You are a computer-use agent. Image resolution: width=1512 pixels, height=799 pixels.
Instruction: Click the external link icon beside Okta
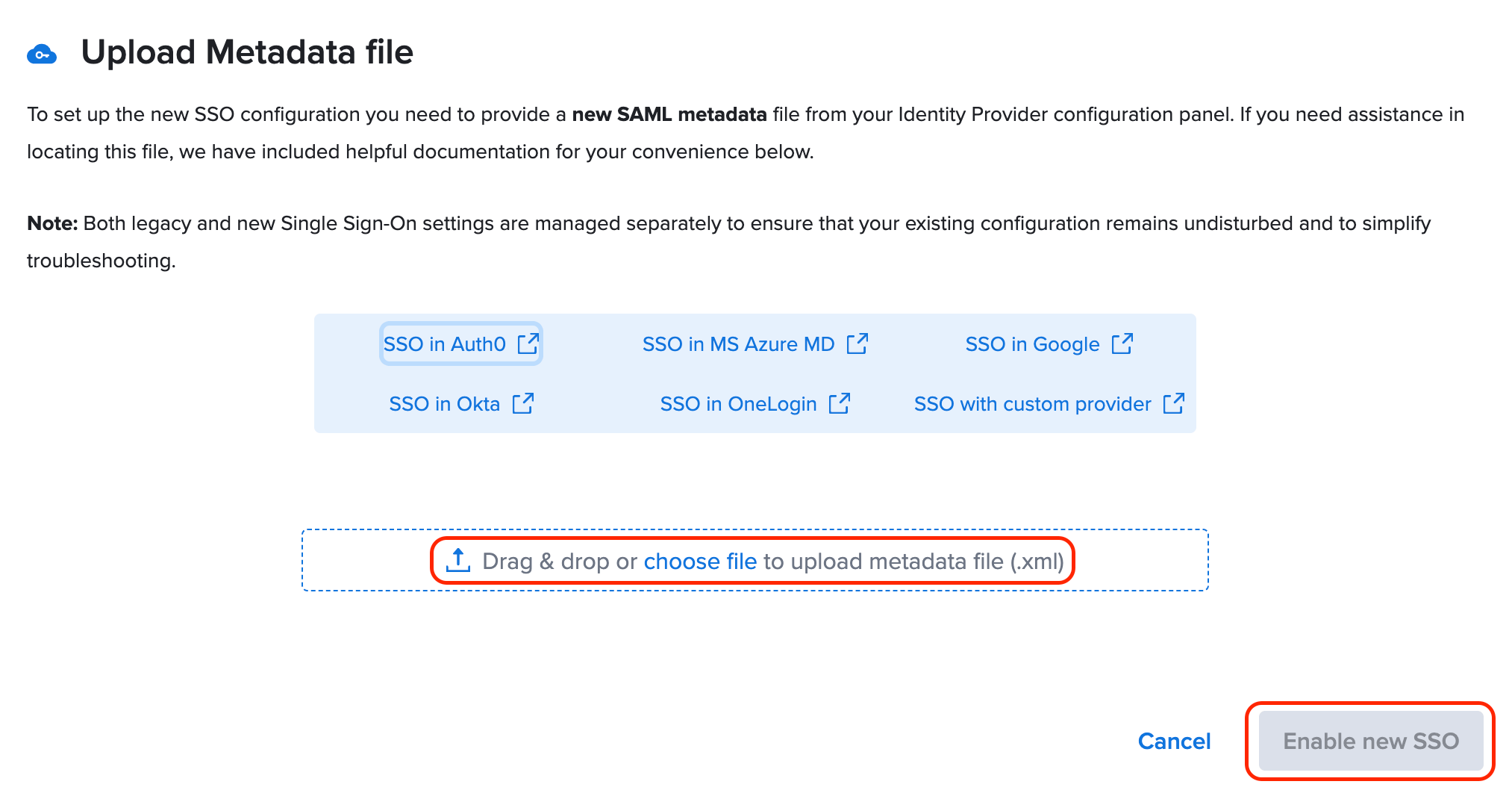click(x=524, y=403)
